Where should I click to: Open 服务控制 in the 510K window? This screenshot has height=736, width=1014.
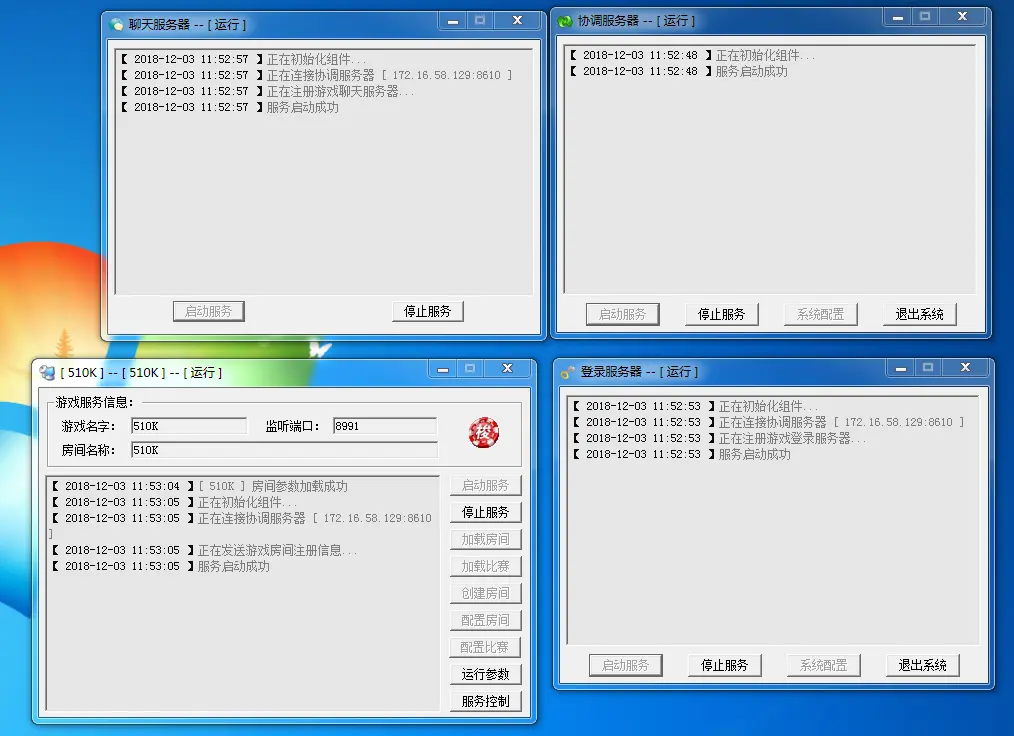486,701
